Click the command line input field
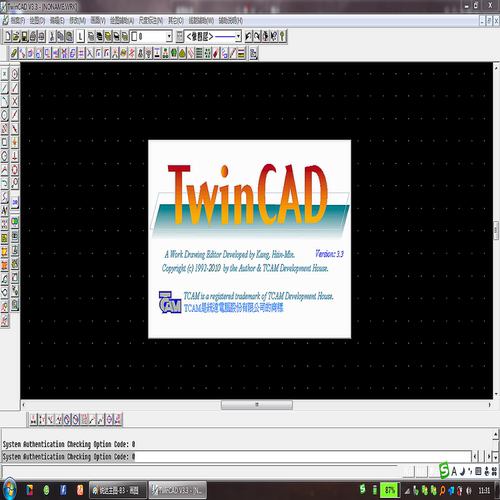The image size is (500, 500). (236, 456)
